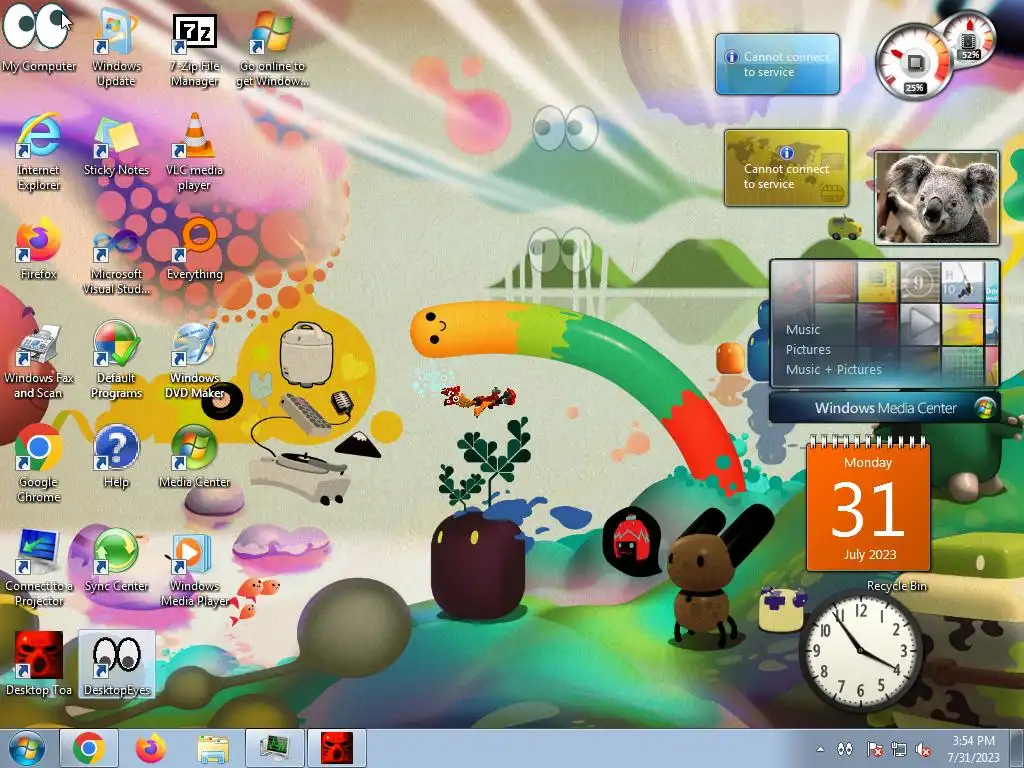Select Music + Pictures in gadget
The image size is (1024, 768).
pos(833,369)
